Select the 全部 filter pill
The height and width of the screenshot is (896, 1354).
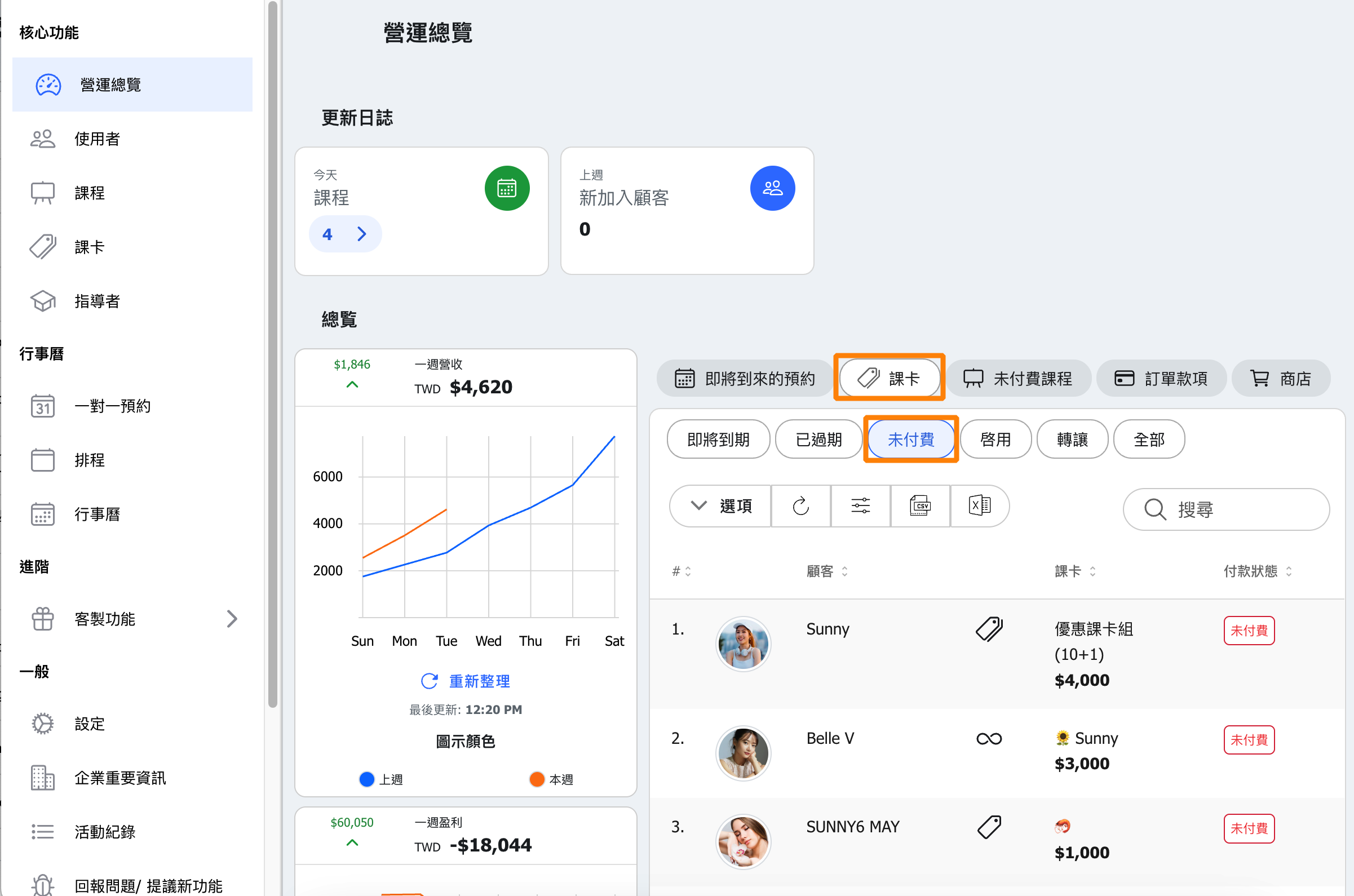click(1149, 440)
